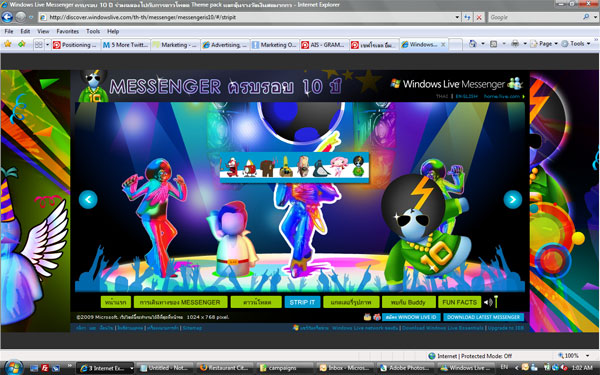Screen dimensions: 600x375
Task: Click the STRIP IT button
Action: click(x=302, y=302)
